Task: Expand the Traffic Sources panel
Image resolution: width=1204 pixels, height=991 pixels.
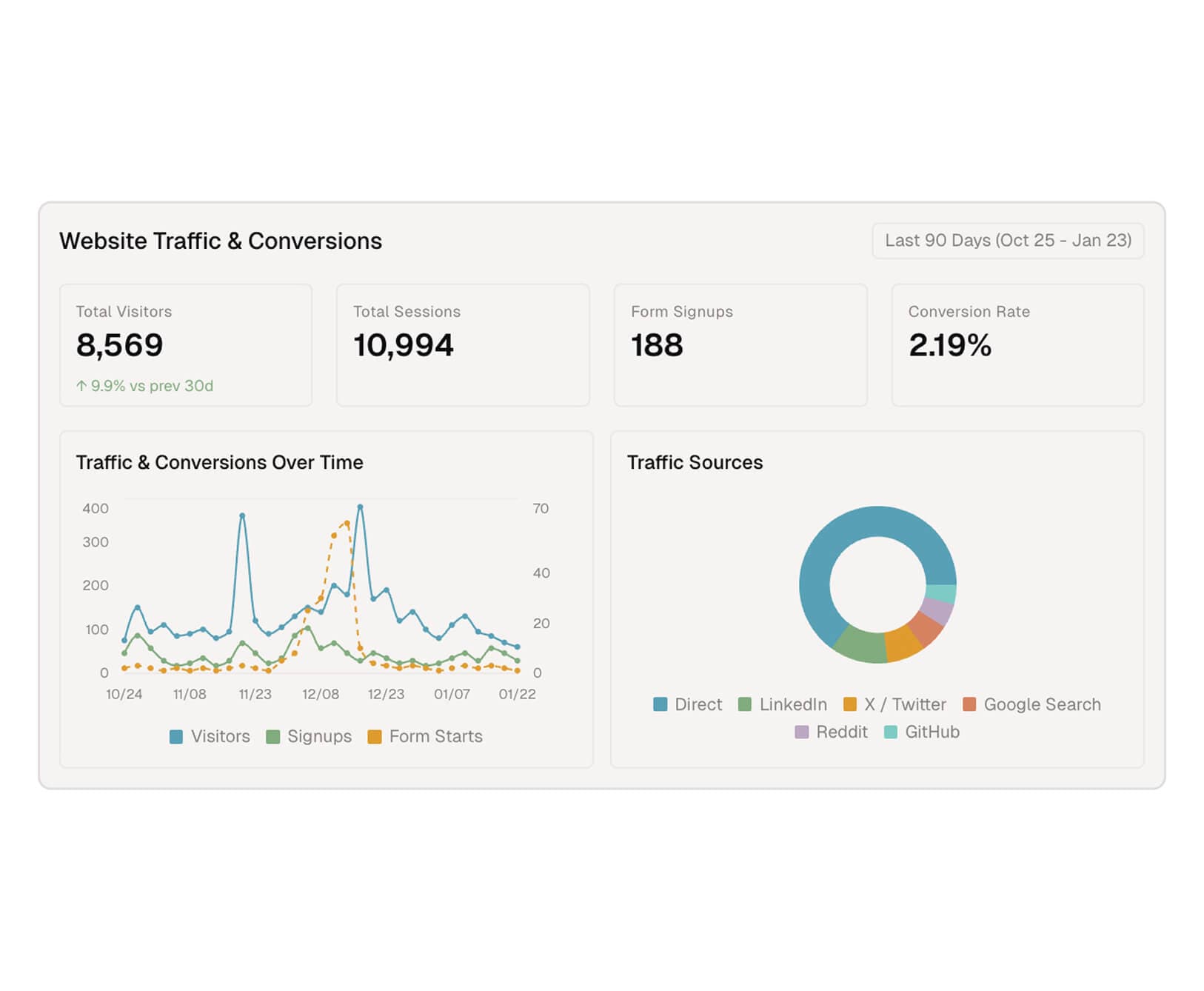Action: click(x=695, y=462)
